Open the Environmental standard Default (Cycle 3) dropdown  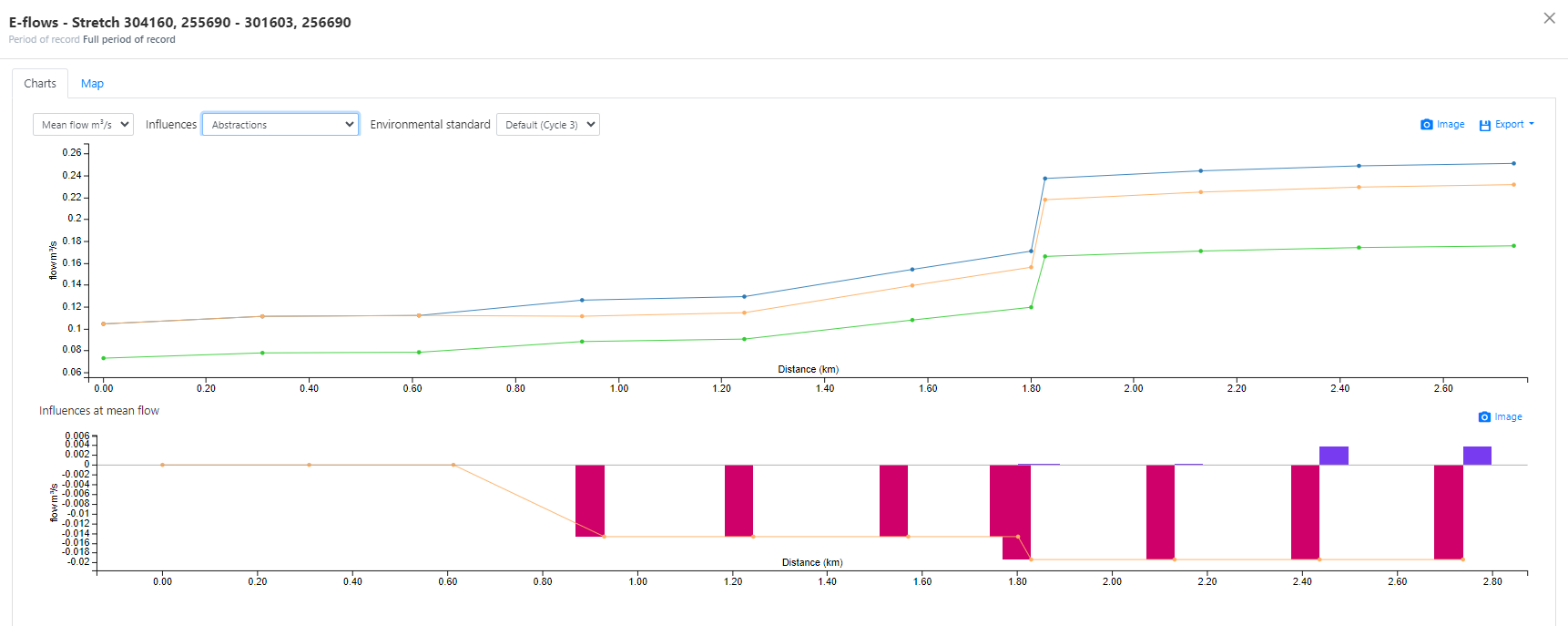548,125
